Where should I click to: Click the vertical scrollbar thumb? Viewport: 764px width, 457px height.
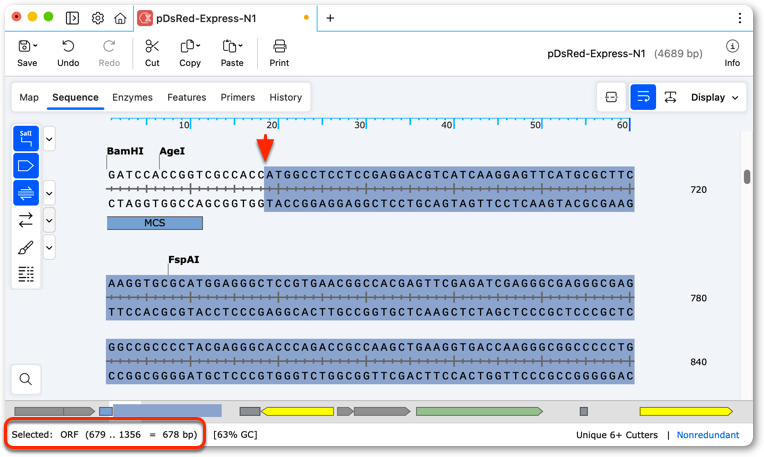click(746, 176)
